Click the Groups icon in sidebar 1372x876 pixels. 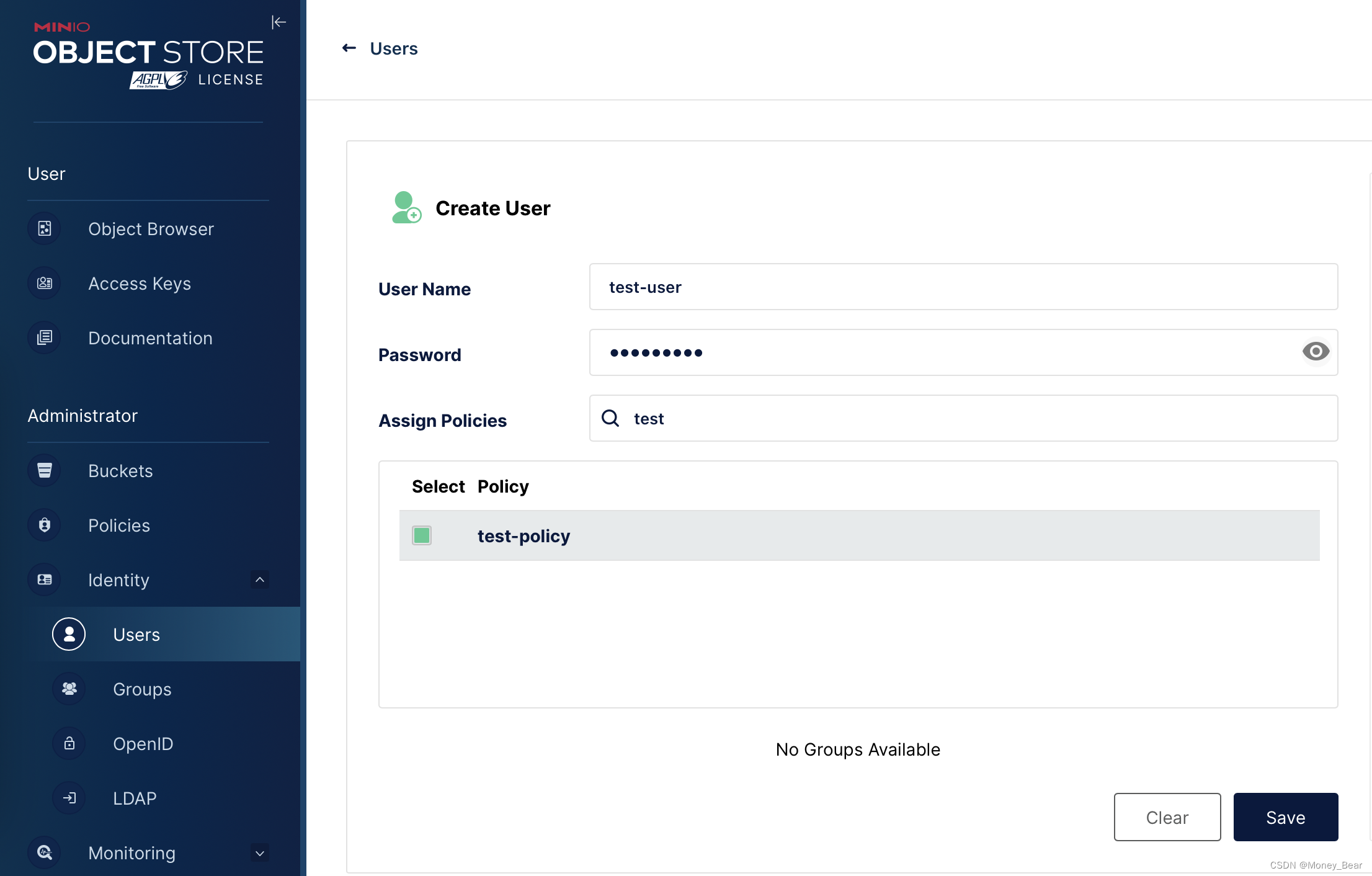click(69, 689)
